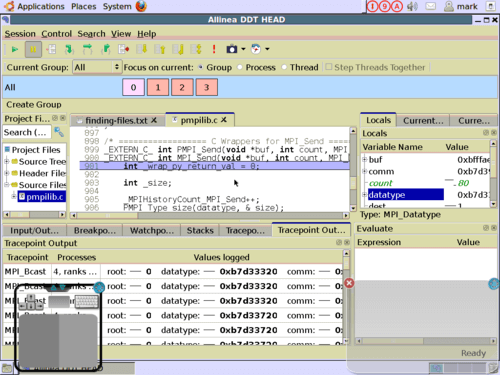
Task: Select process 2 button
Action: 182,87
